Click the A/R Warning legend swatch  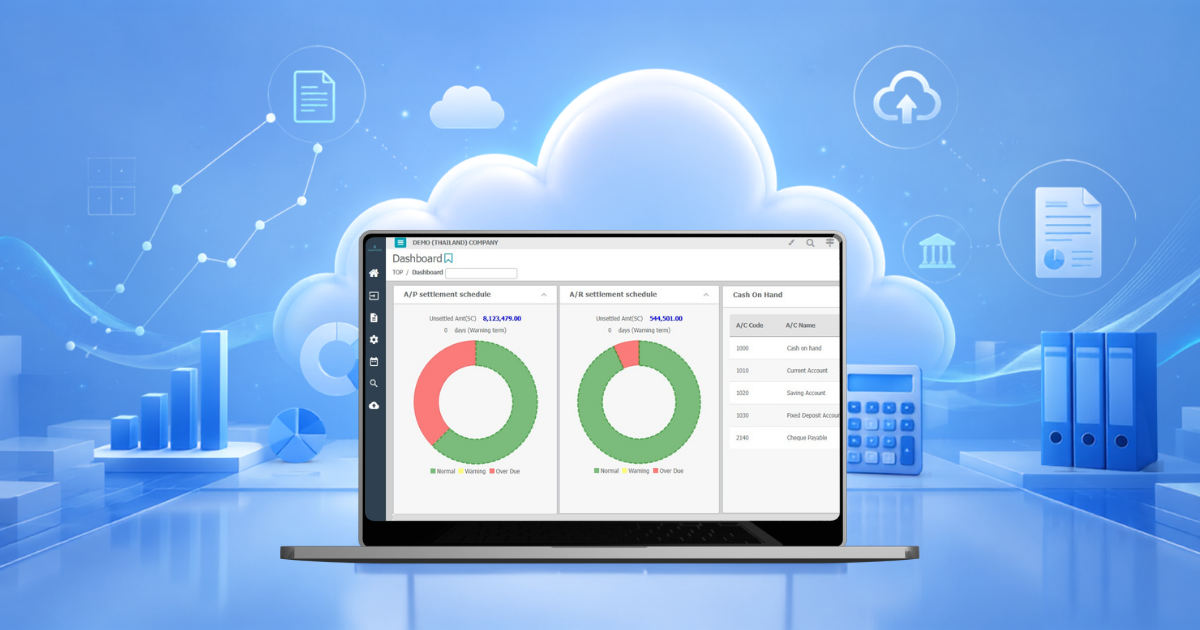624,471
